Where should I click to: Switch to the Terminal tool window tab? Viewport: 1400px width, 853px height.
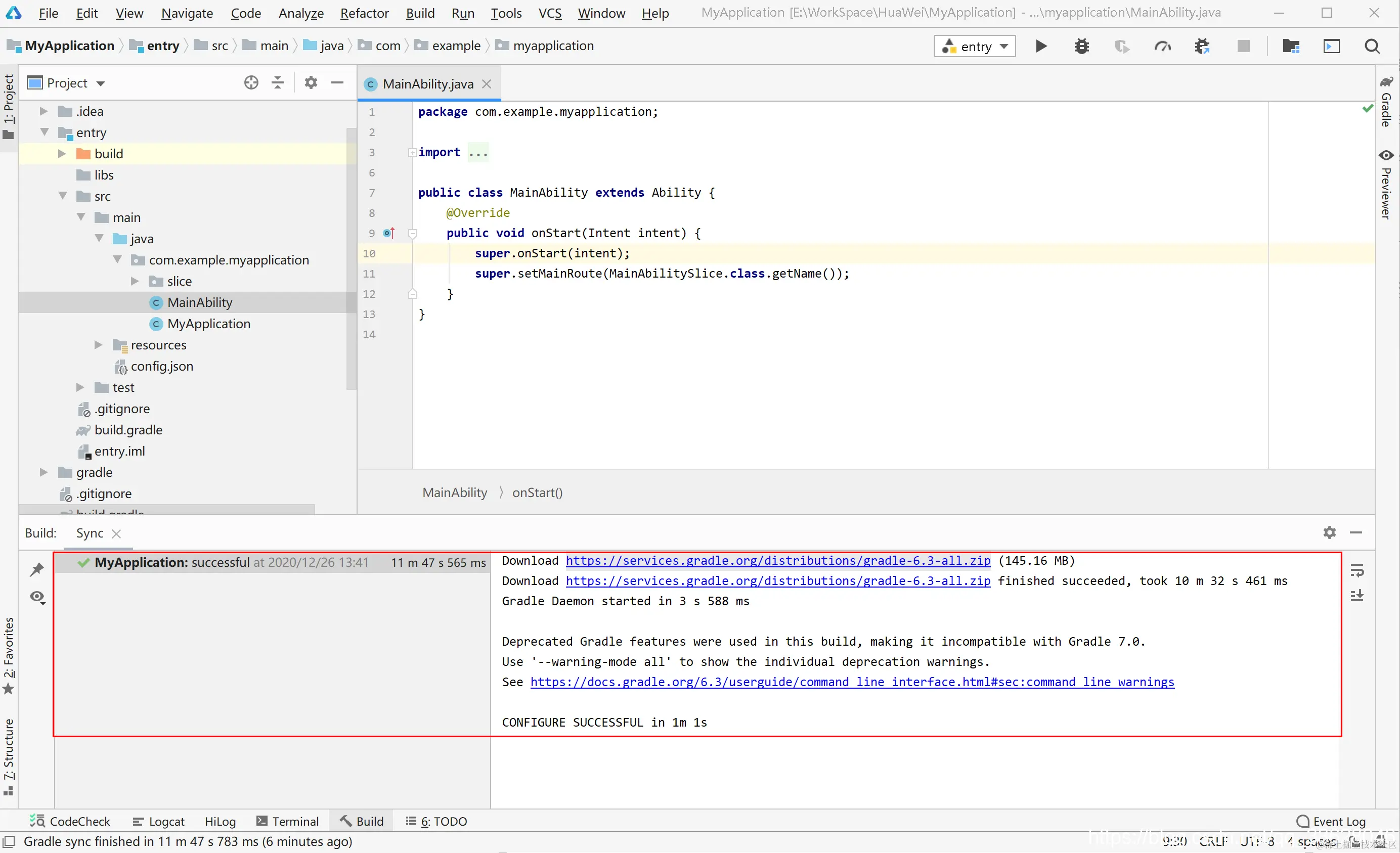[x=287, y=821]
